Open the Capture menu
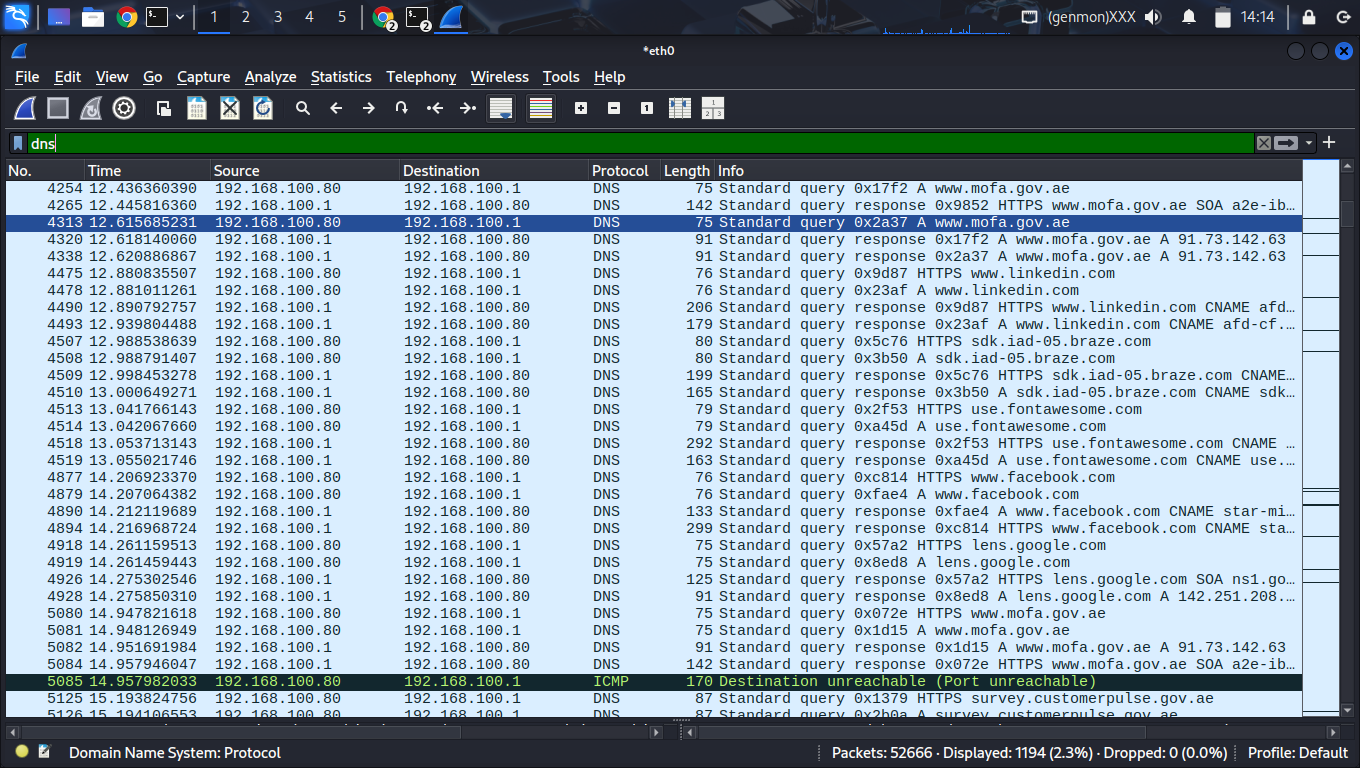 [x=203, y=77]
